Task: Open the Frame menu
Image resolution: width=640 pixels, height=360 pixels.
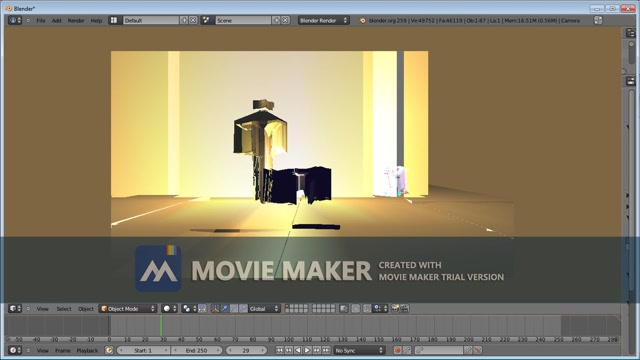Action: (x=63, y=351)
